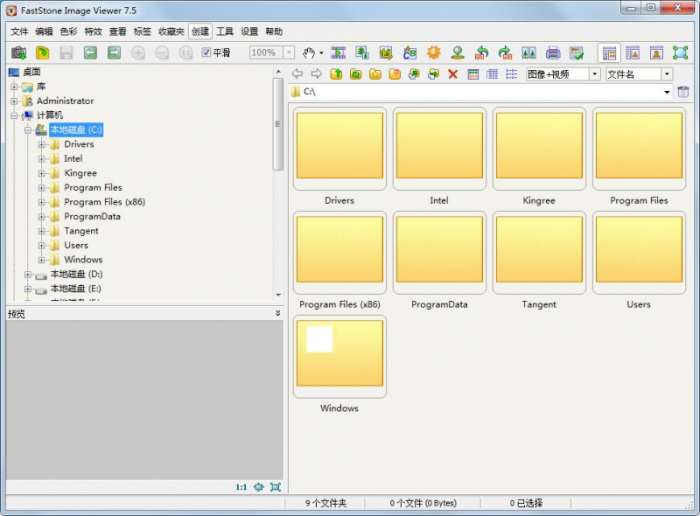The image size is (700, 516).
Task: Click the 1:1 actual size preview button
Action: (241, 487)
